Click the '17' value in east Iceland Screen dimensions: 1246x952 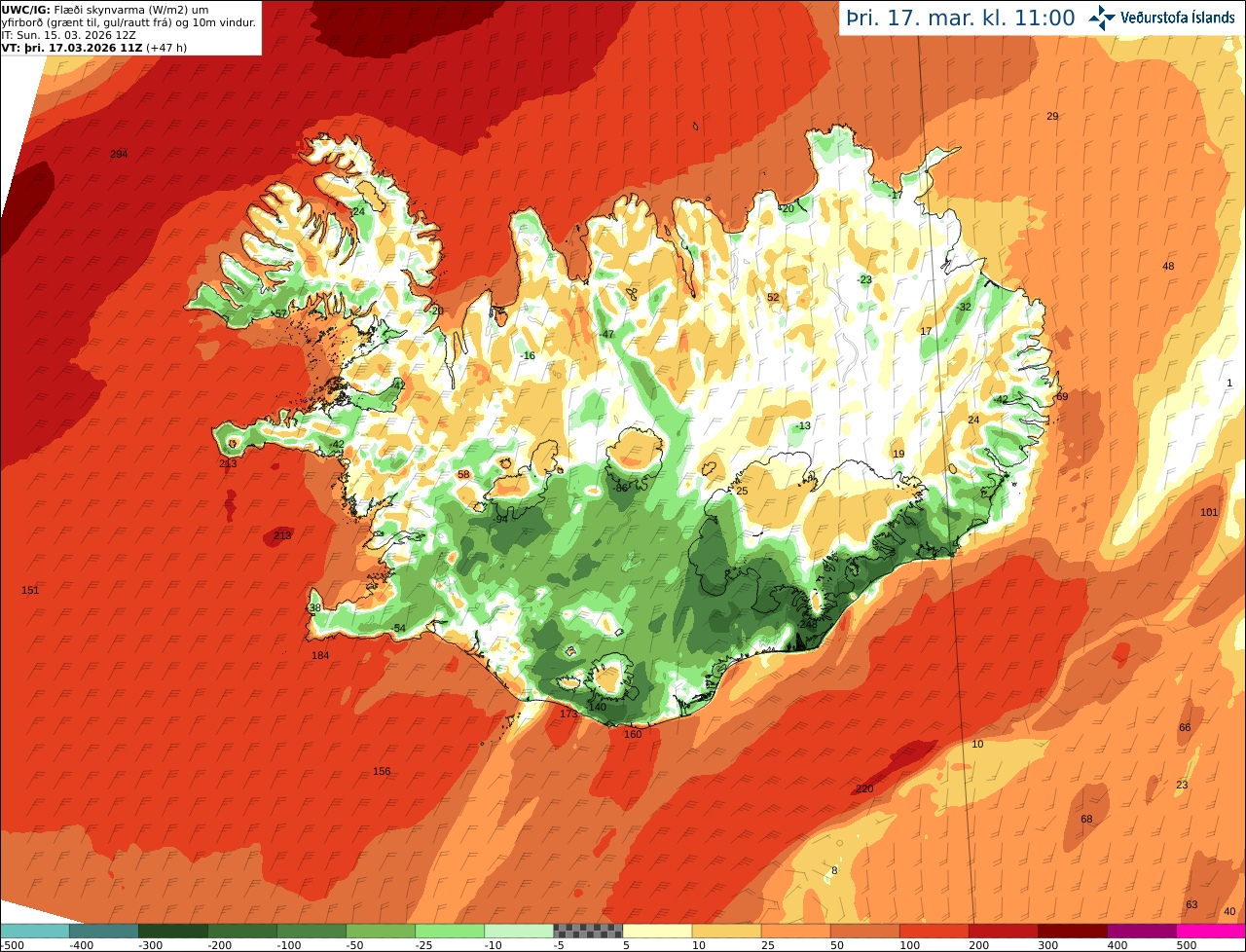click(926, 332)
